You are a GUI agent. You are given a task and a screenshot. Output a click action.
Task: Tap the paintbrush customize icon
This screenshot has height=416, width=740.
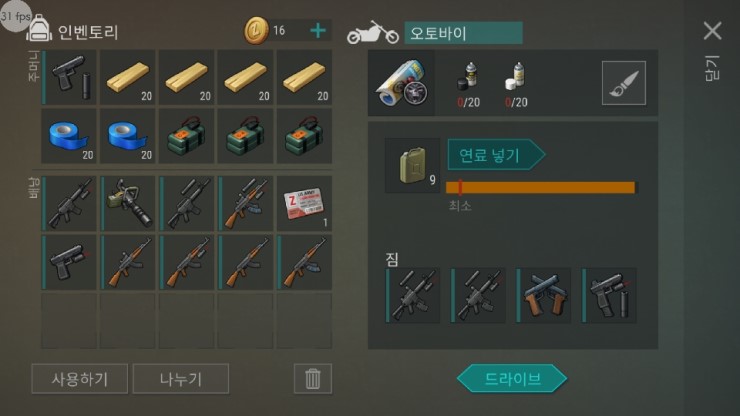623,83
